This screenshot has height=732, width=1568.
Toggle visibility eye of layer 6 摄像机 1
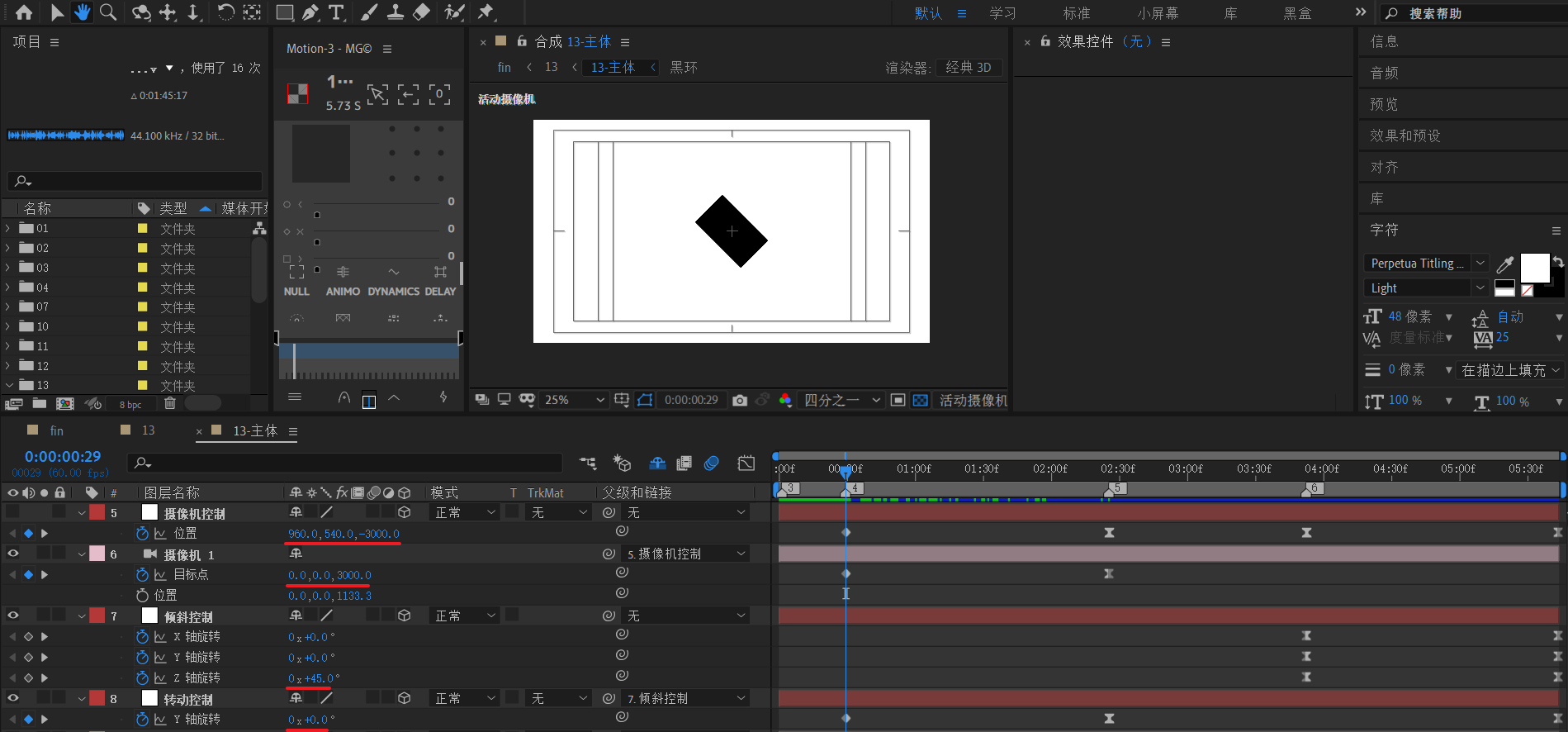[x=13, y=554]
